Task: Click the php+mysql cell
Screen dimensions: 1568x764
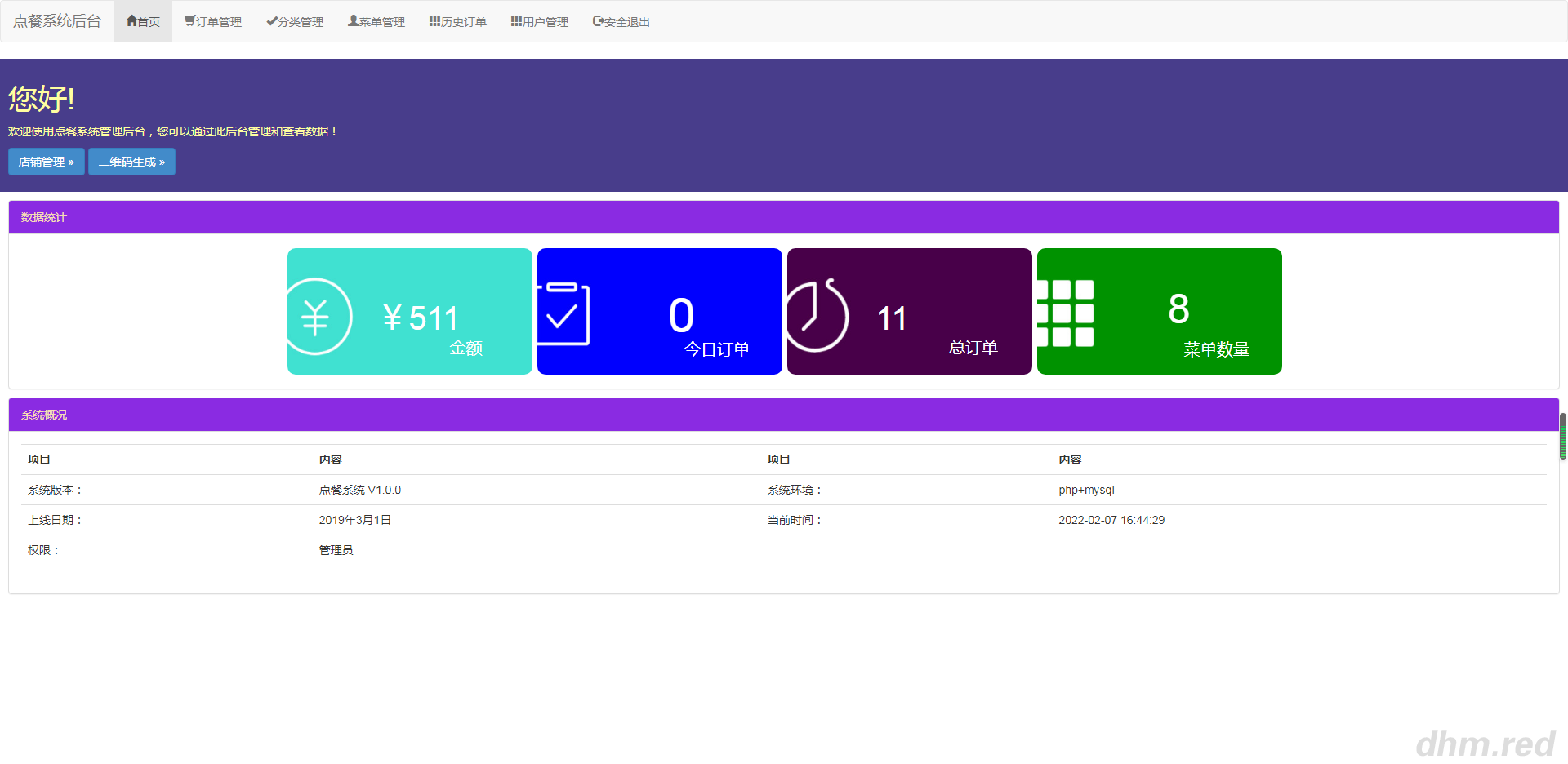Action: (1086, 490)
